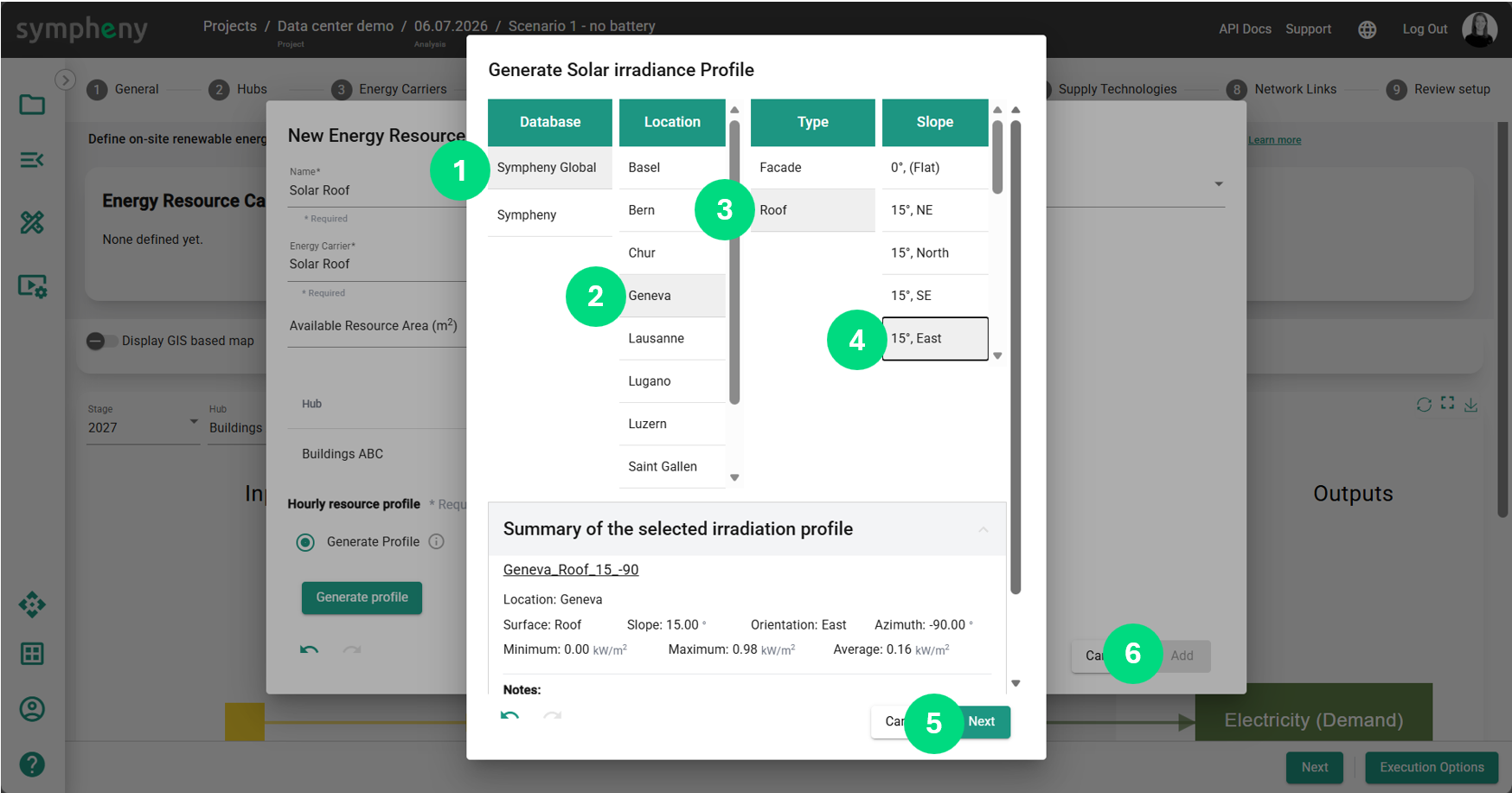Open the Stage 2027 dropdown
Screen dimensions: 1512x793
(143, 427)
